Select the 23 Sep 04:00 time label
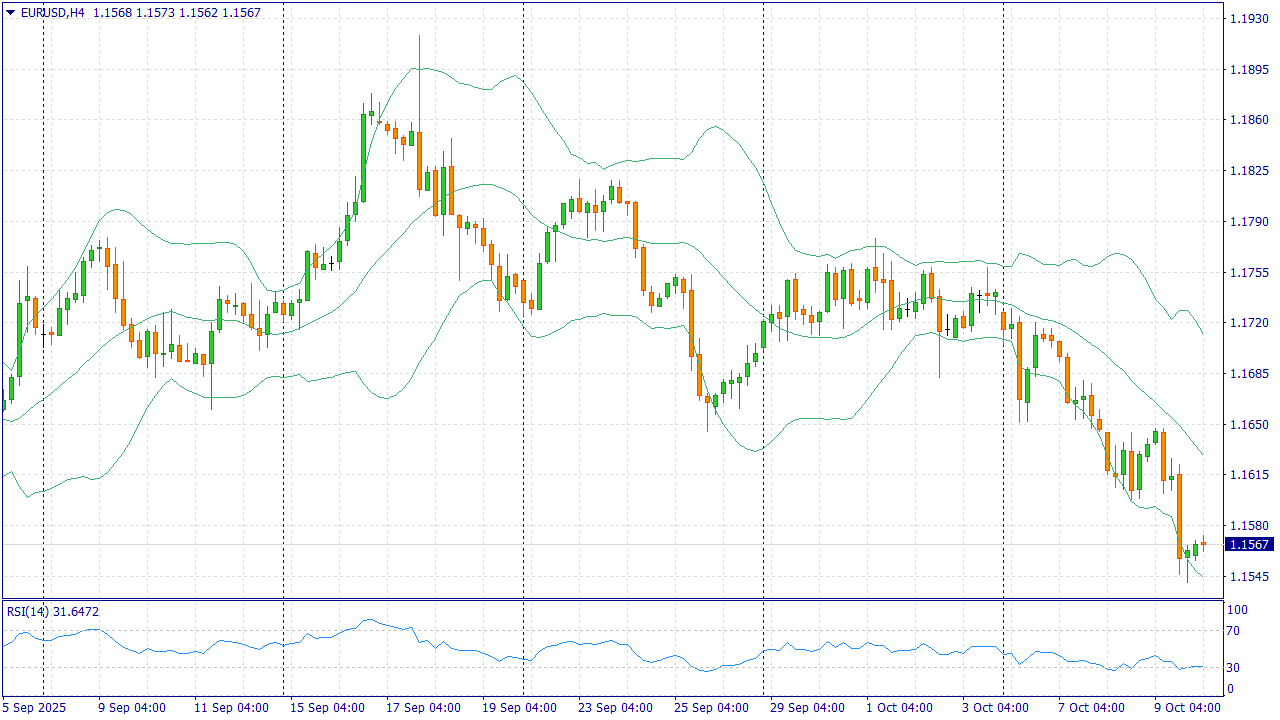 tap(615, 707)
